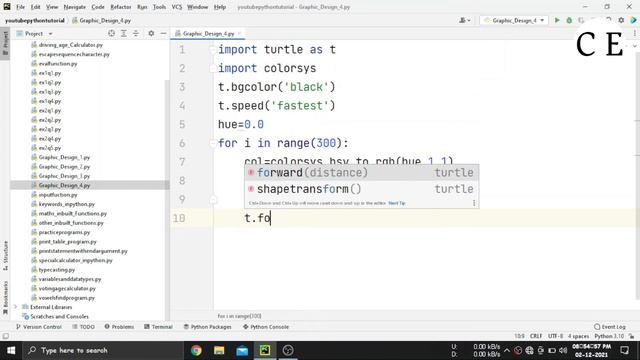The image size is (640, 360).
Task: Open Graphic_Design_2.py in project tree
Action: (x=64, y=167)
